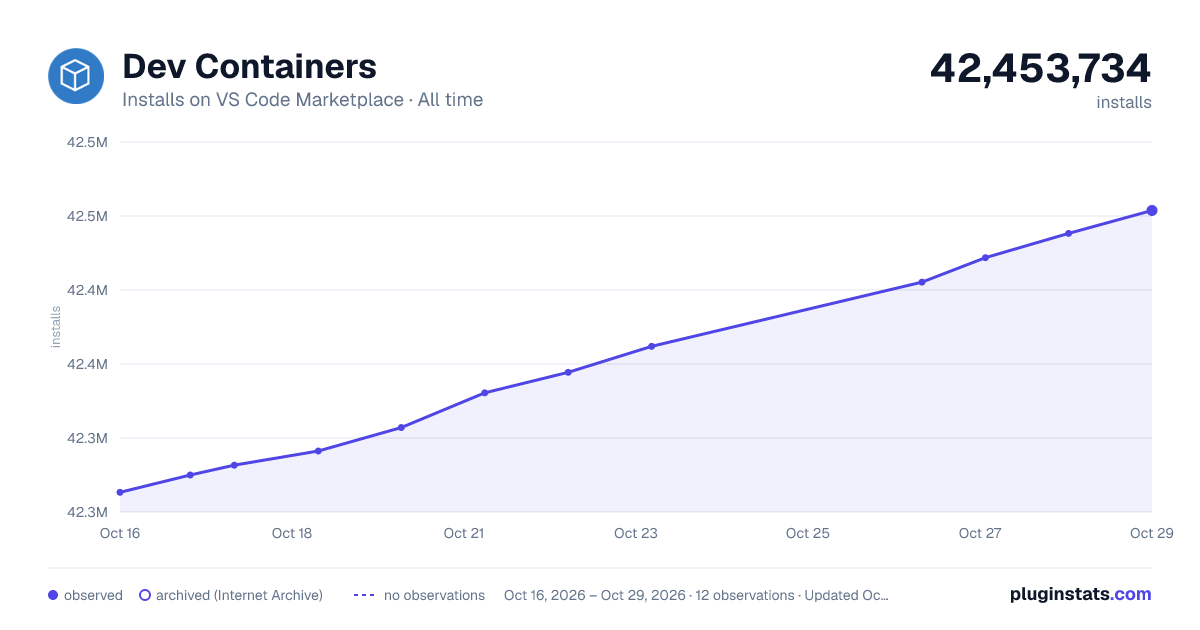Click "installs" label under the total
The width and height of the screenshot is (1200, 630).
[x=1124, y=102]
